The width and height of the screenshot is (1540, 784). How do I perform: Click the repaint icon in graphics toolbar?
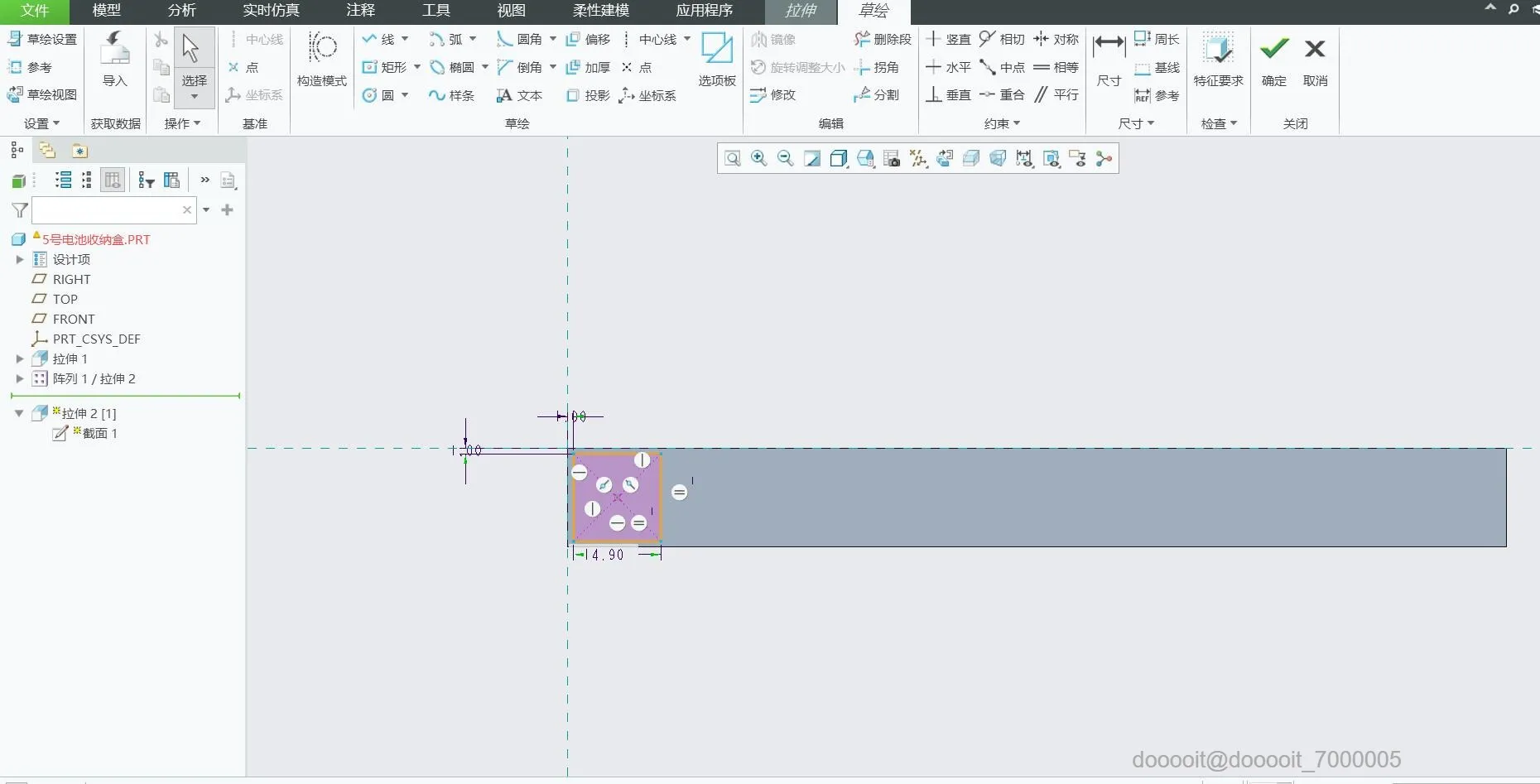[812, 158]
